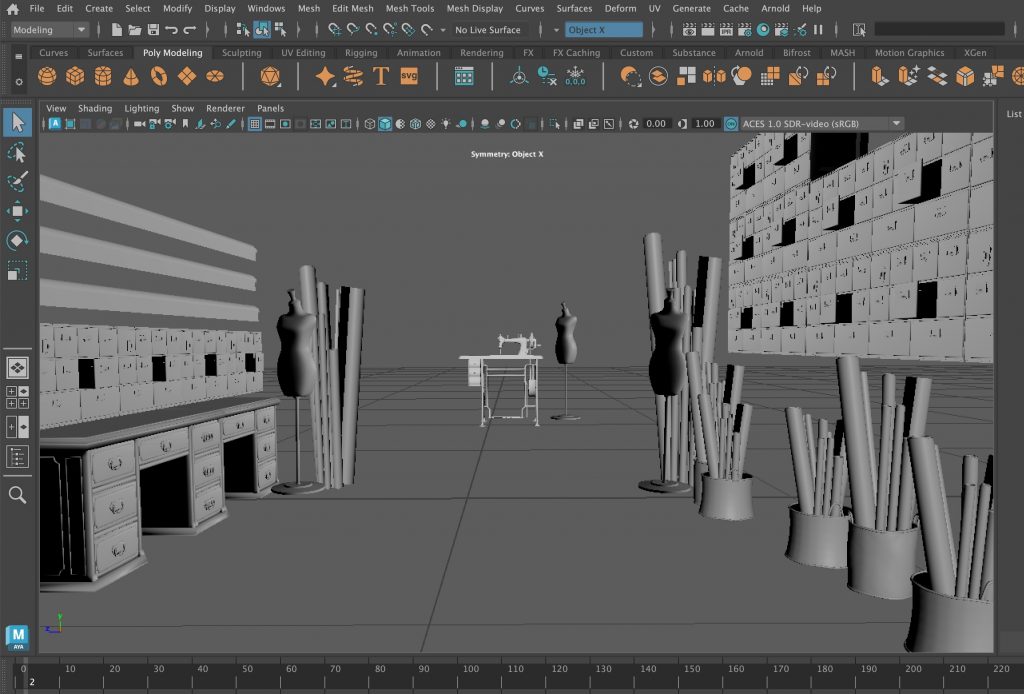Image resolution: width=1024 pixels, height=694 pixels.
Task: Toggle the viewport grid display
Action: click(255, 124)
